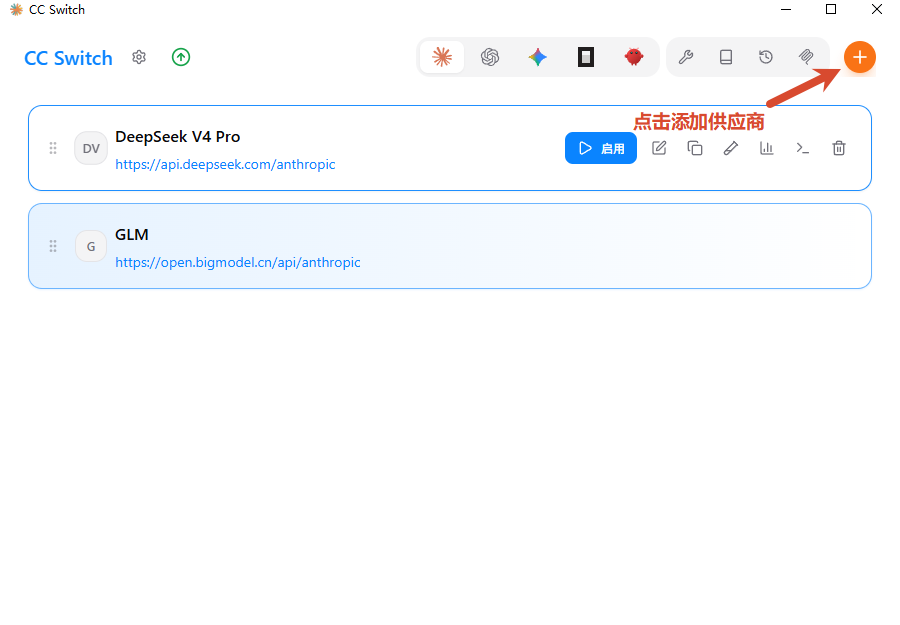Viewport: 900px width, 625px height.
Task: Click the DV avatar badge
Action: (x=91, y=149)
